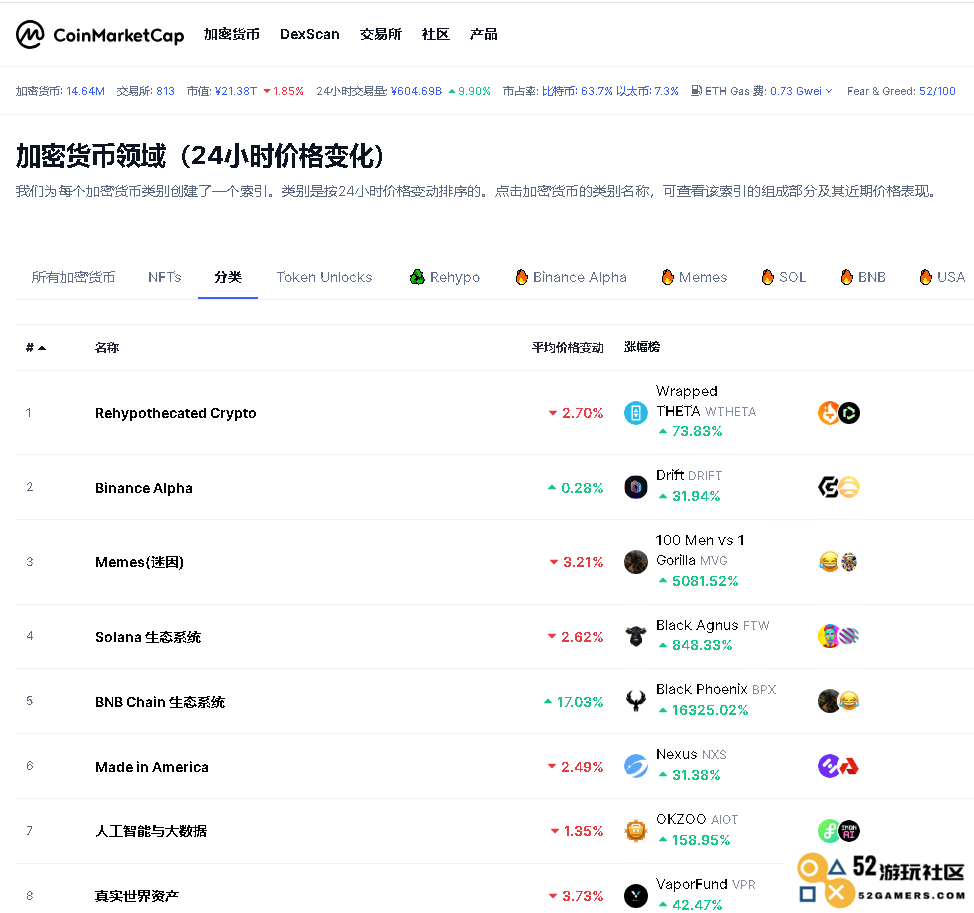Select the 分类 tab
Viewport: 974px width, 913px height.
(228, 277)
